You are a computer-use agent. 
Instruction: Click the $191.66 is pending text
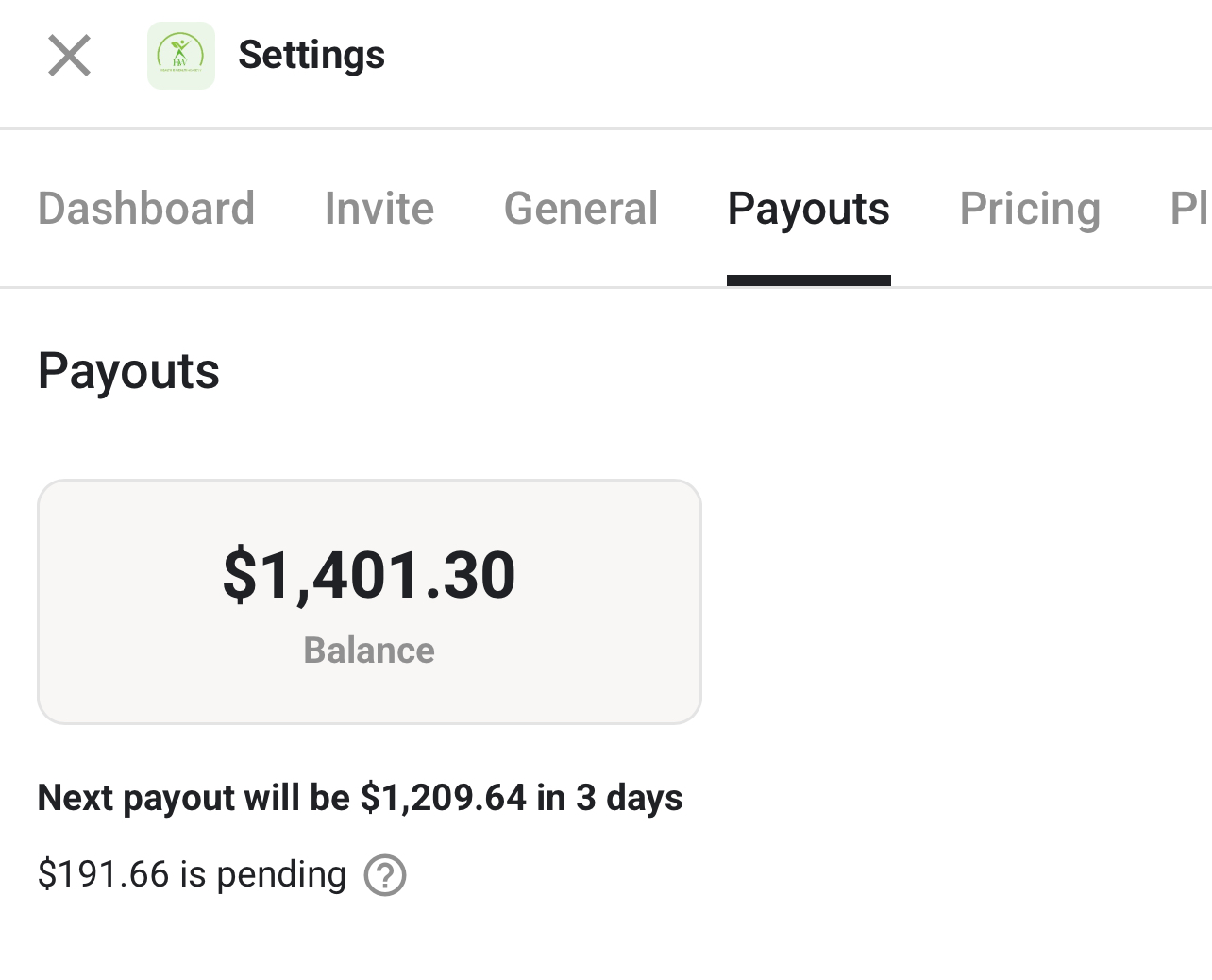[192, 874]
